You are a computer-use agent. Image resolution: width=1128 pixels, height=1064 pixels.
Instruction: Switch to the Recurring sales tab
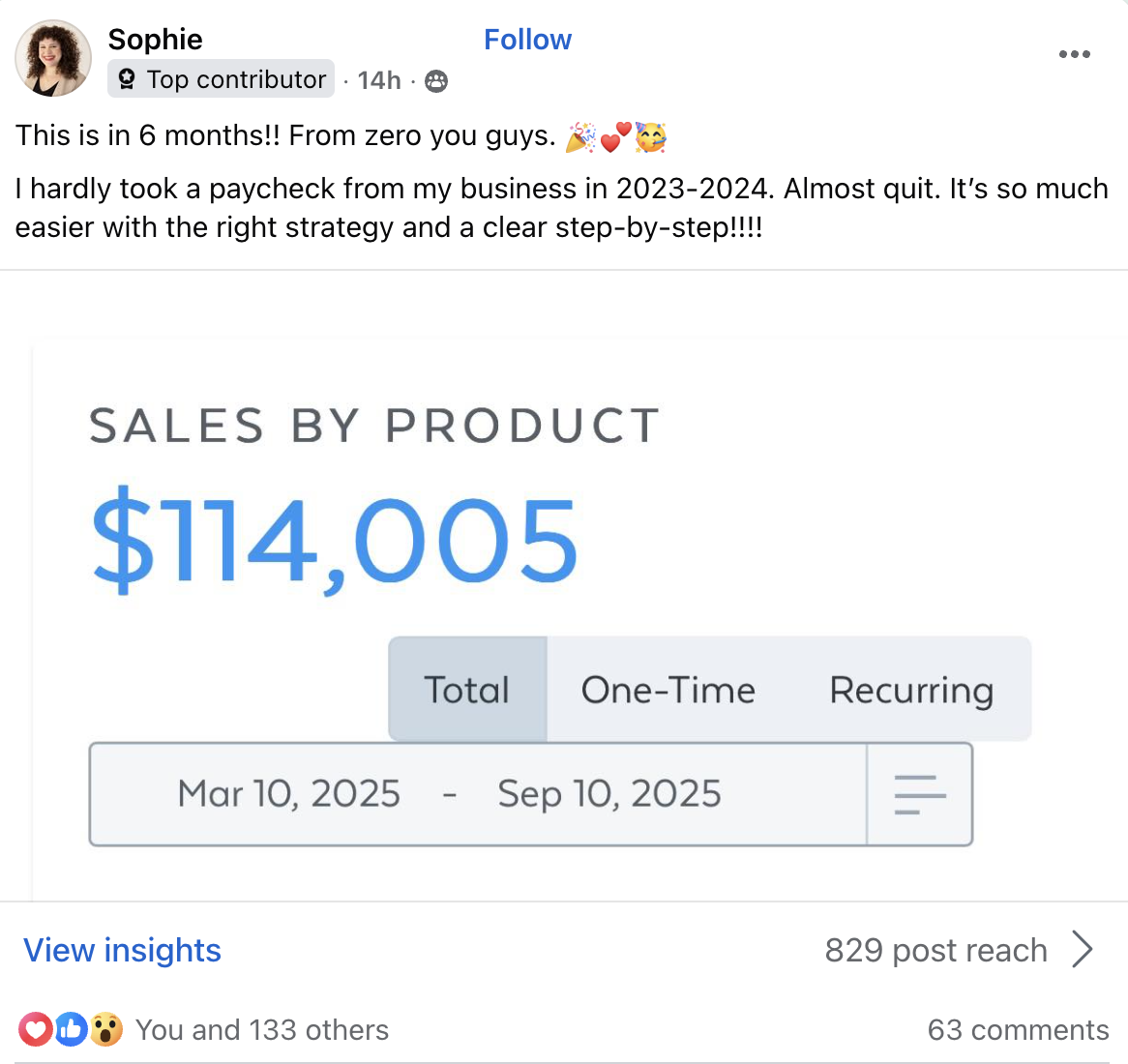[911, 690]
